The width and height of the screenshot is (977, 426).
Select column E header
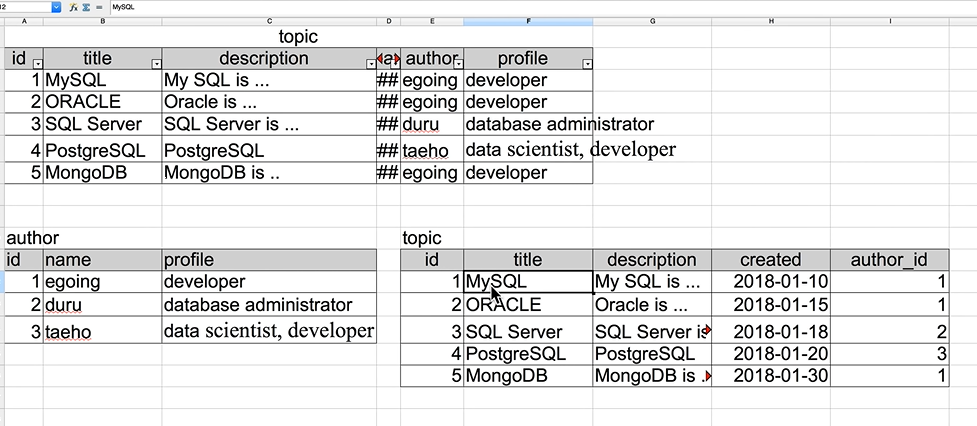coord(432,21)
